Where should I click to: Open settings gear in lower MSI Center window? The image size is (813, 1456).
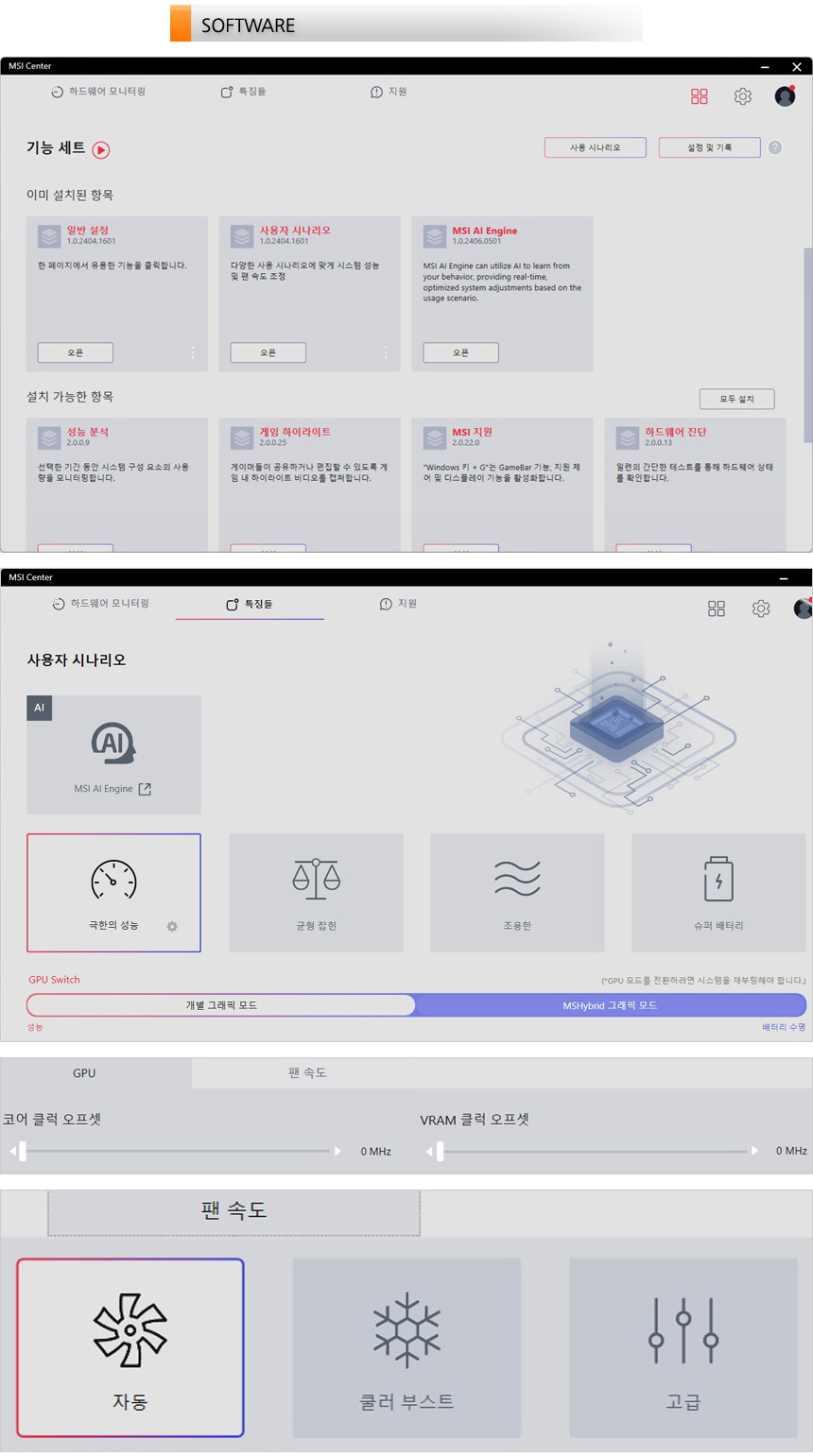coord(761,608)
